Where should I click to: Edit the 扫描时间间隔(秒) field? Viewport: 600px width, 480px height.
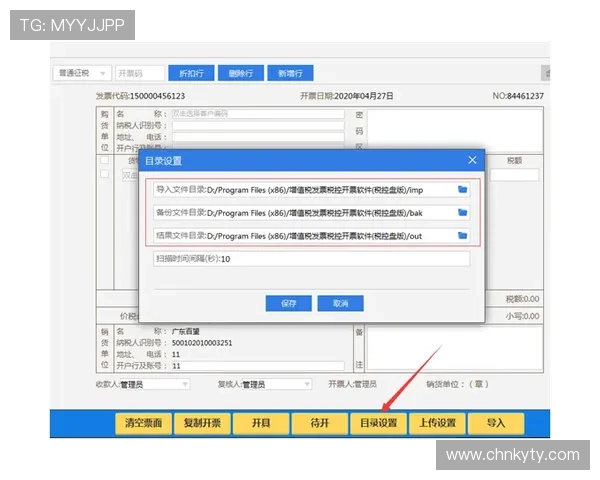[x=311, y=259]
